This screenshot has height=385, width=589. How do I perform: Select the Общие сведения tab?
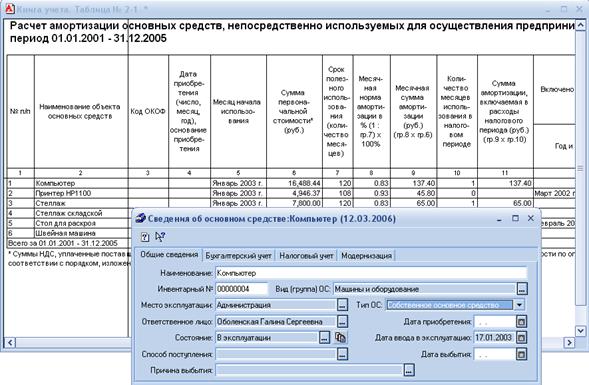pos(169,255)
